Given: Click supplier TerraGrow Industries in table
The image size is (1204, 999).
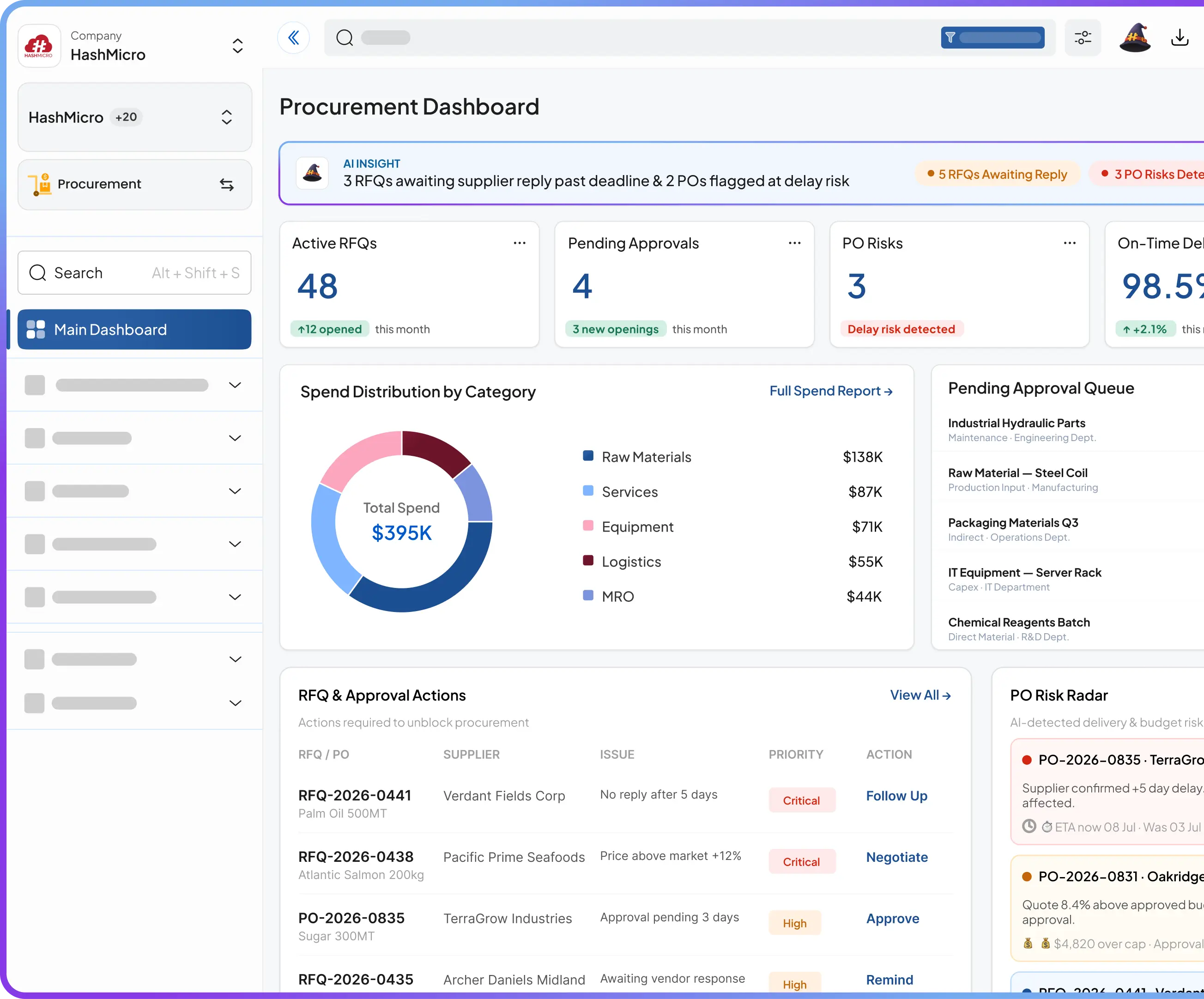Looking at the screenshot, I should [x=508, y=919].
